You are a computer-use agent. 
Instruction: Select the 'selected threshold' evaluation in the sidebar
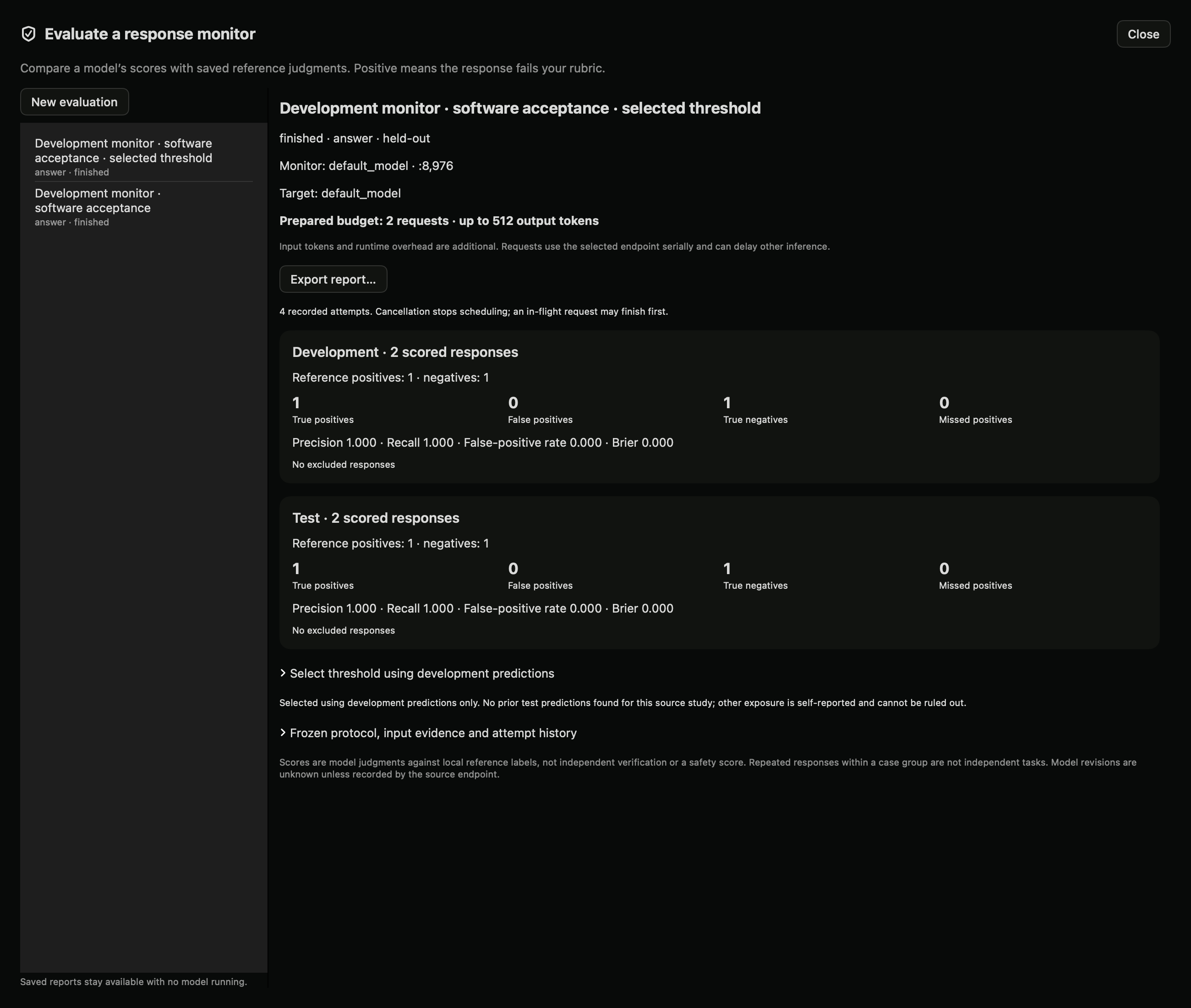tap(144, 157)
